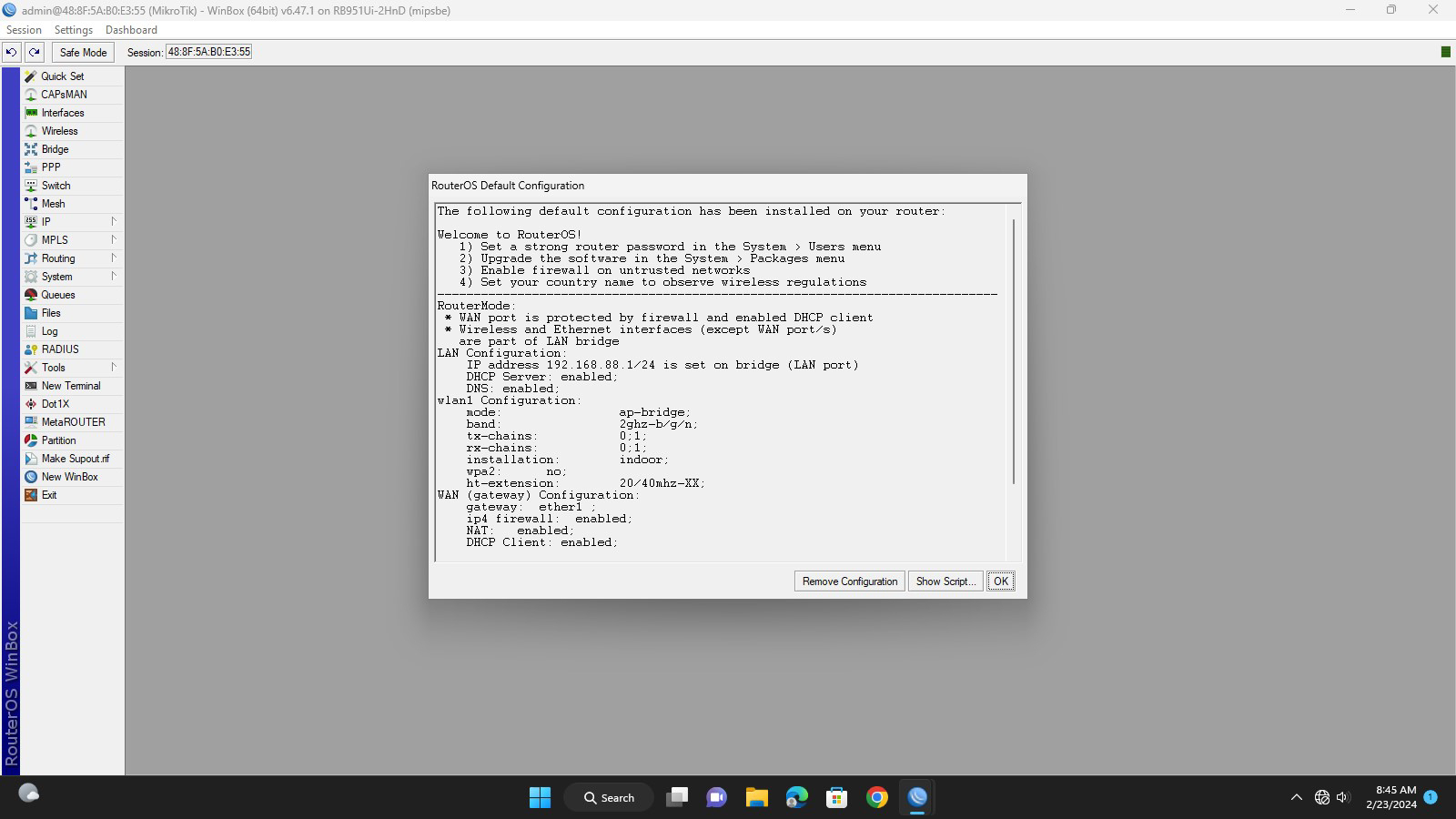Open the Mesh menu icon
This screenshot has height=819, width=1456.
31,204
